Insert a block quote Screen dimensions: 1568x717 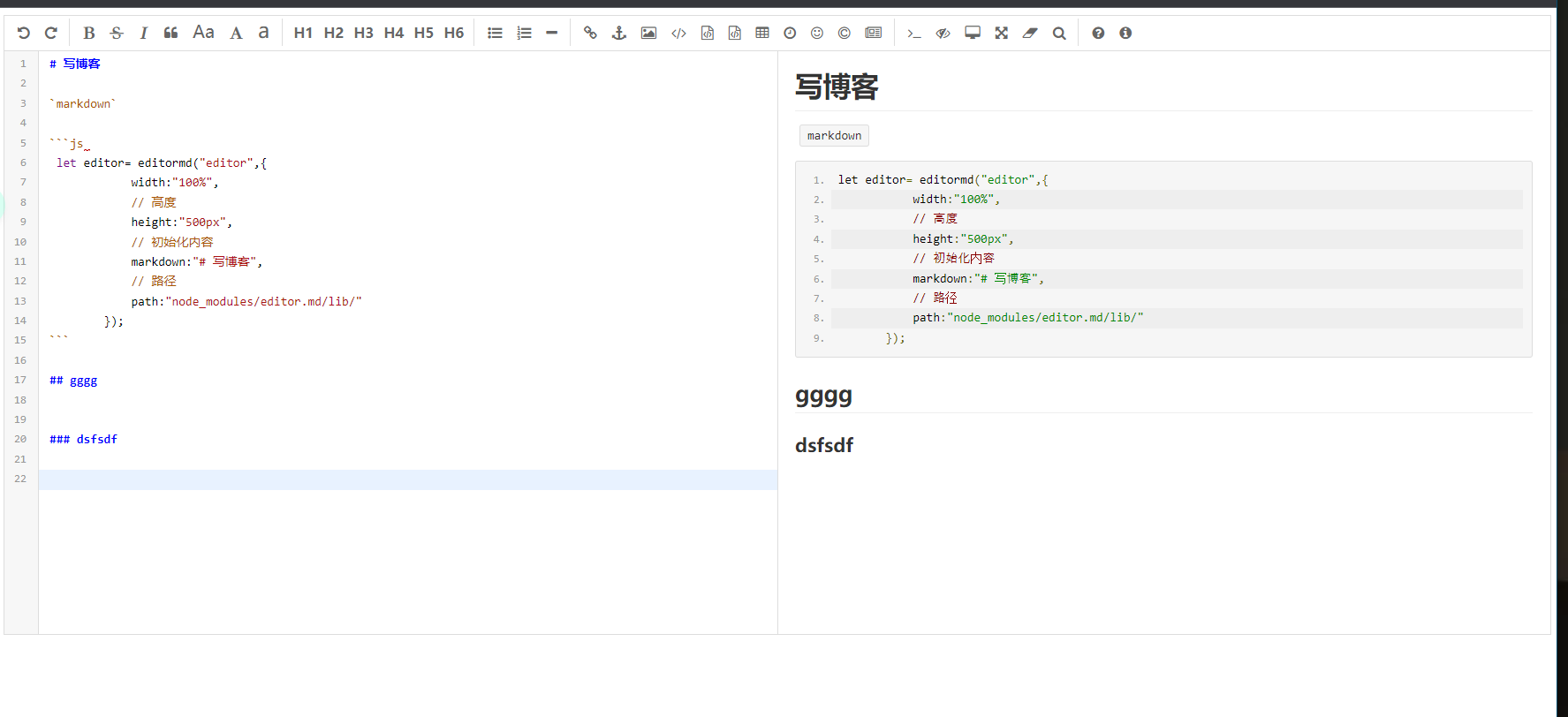point(171,33)
